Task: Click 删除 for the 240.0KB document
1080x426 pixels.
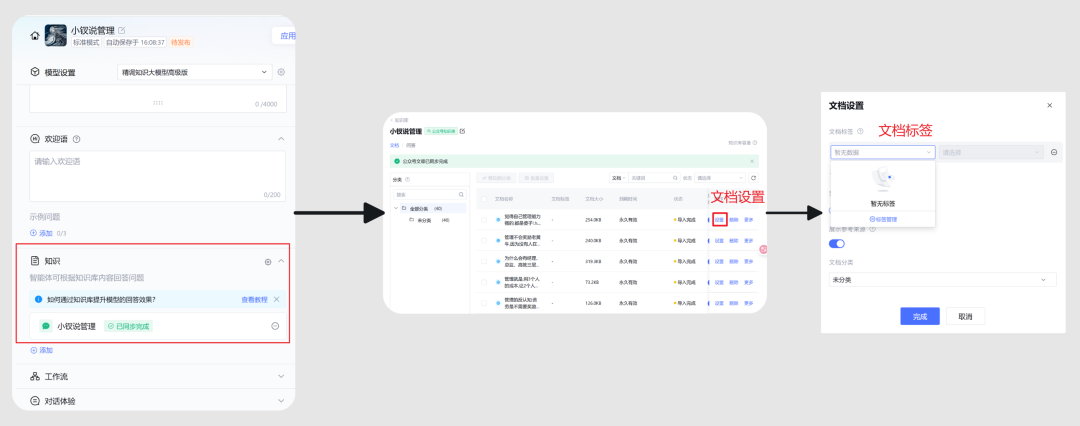Action: click(x=734, y=241)
